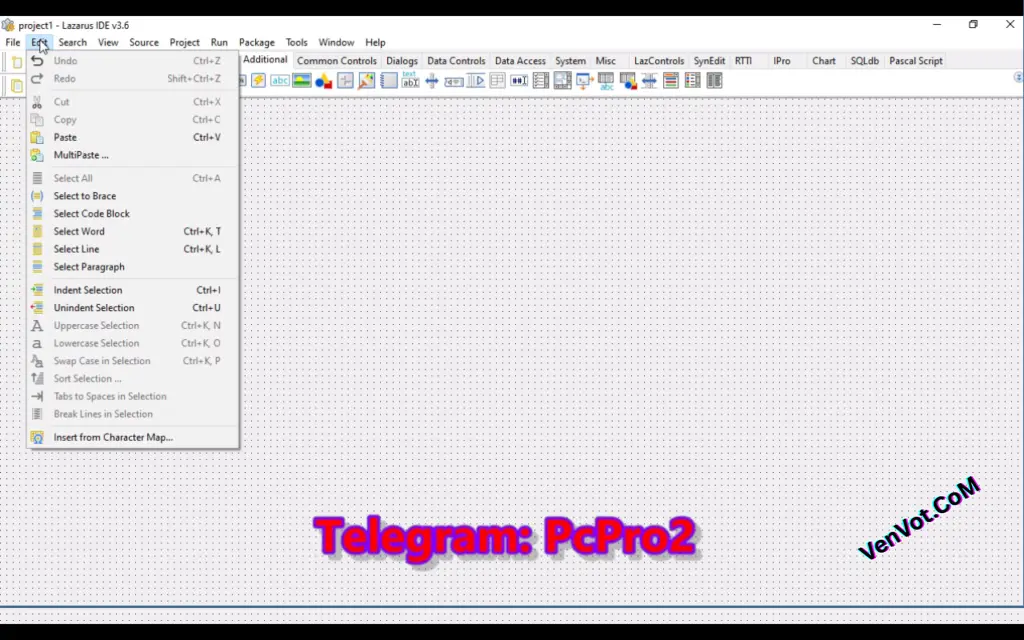Select the TStaticText abc component
The height and width of the screenshot is (640, 1024).
point(280,80)
